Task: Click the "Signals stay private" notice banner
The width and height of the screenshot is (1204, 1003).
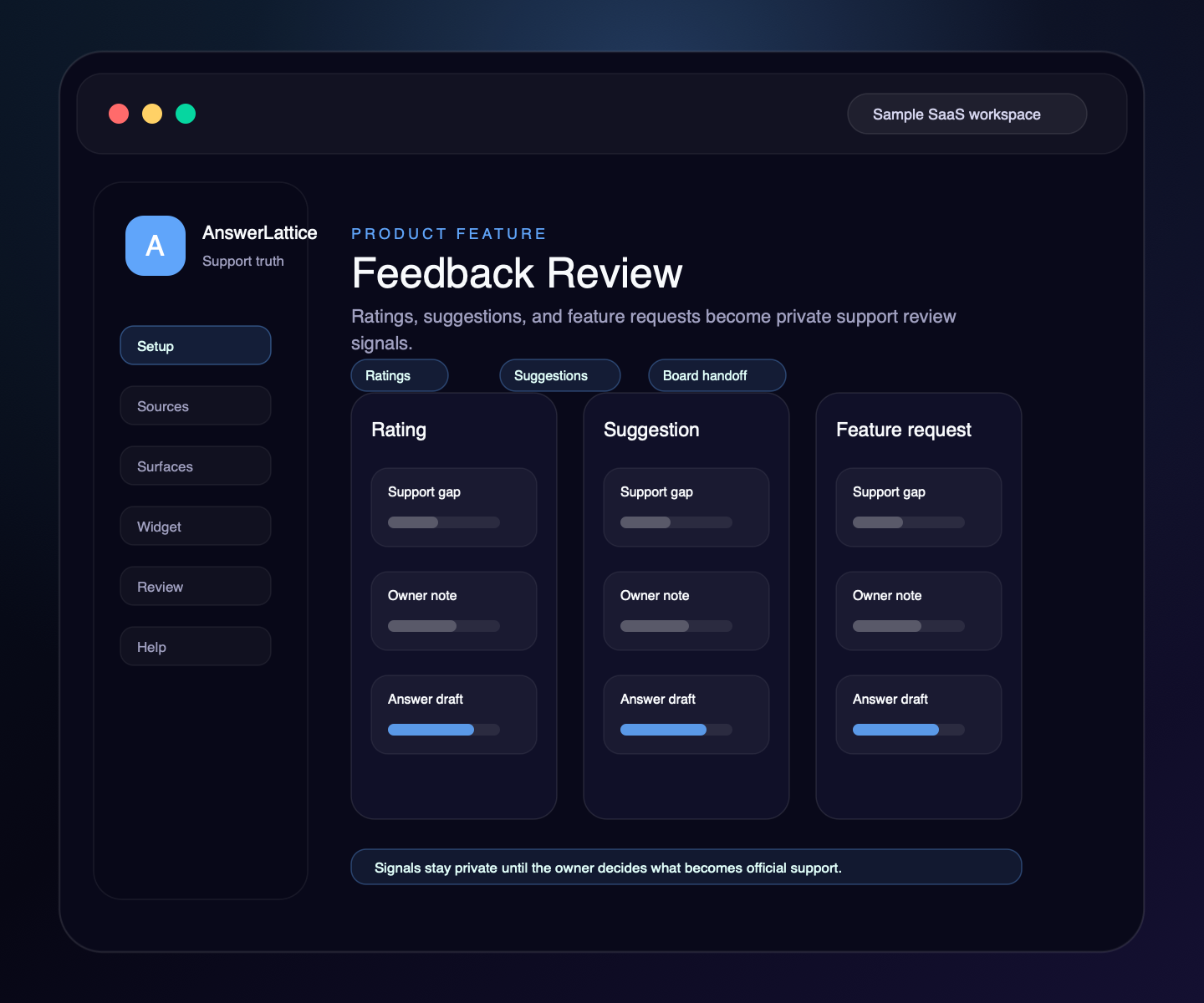Action: click(686, 867)
